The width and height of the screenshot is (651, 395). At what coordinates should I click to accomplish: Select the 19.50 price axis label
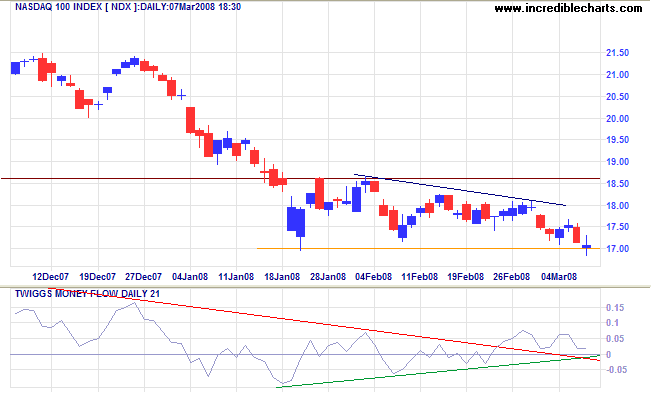[617, 140]
